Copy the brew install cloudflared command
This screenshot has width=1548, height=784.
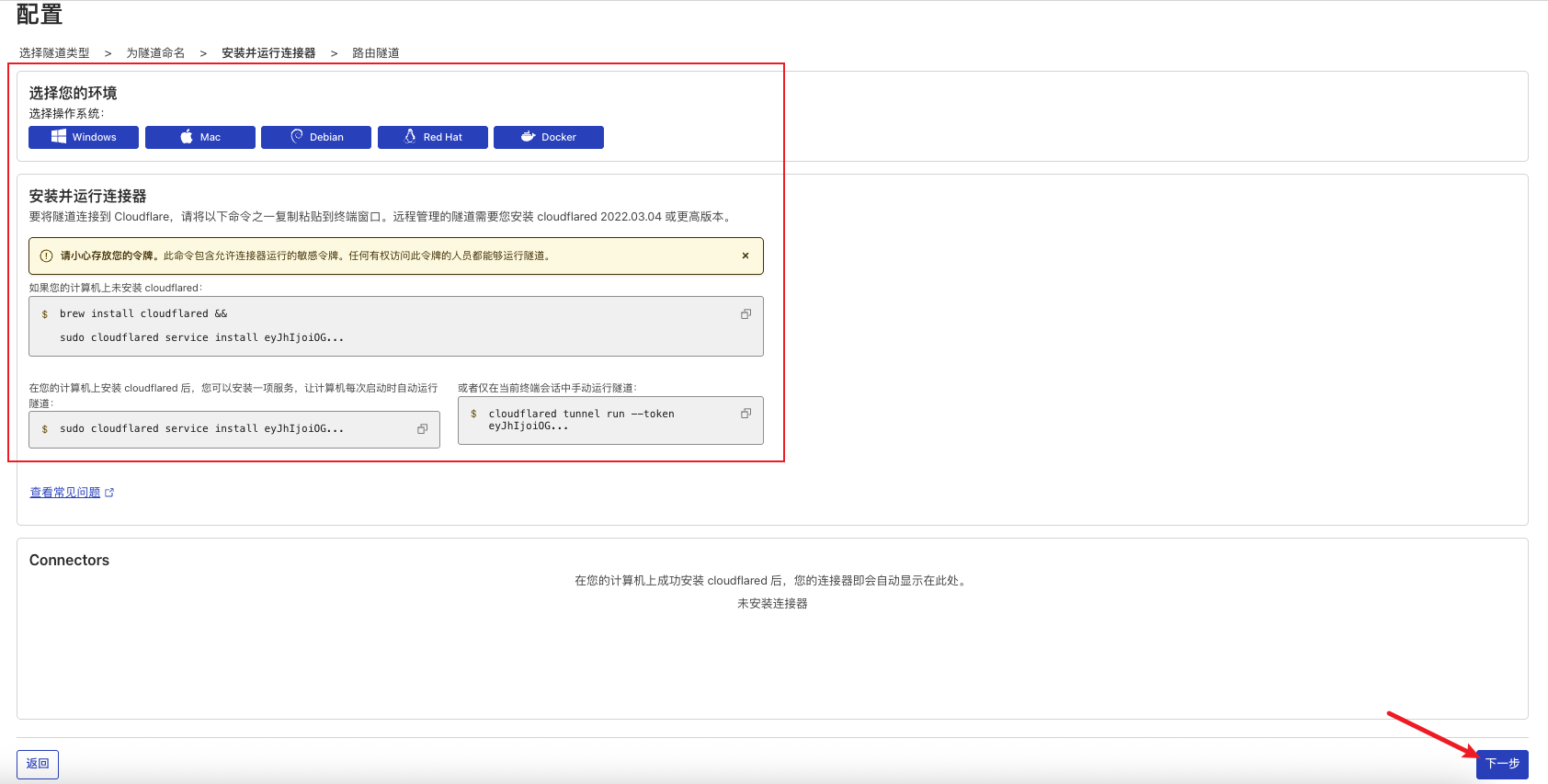746,314
